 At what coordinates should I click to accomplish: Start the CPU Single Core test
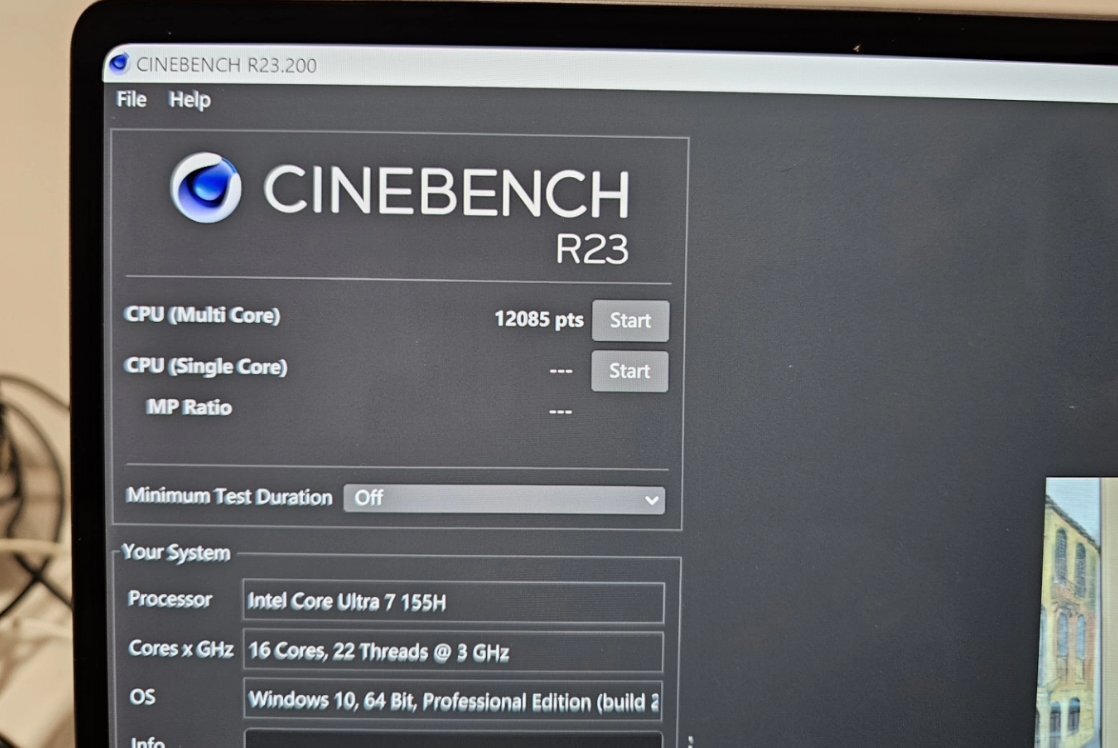(629, 371)
